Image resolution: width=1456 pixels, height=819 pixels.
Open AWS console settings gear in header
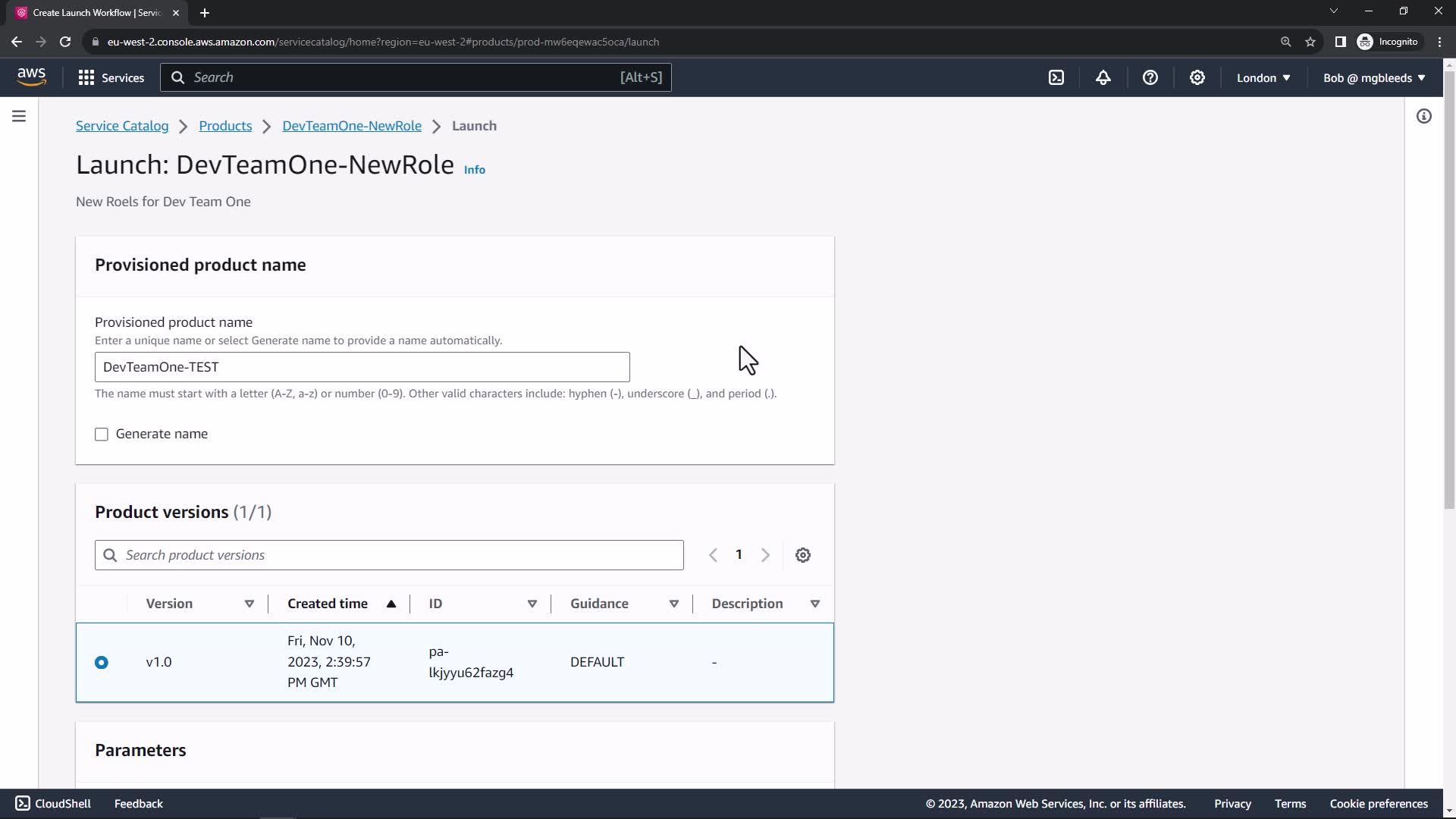1197,77
